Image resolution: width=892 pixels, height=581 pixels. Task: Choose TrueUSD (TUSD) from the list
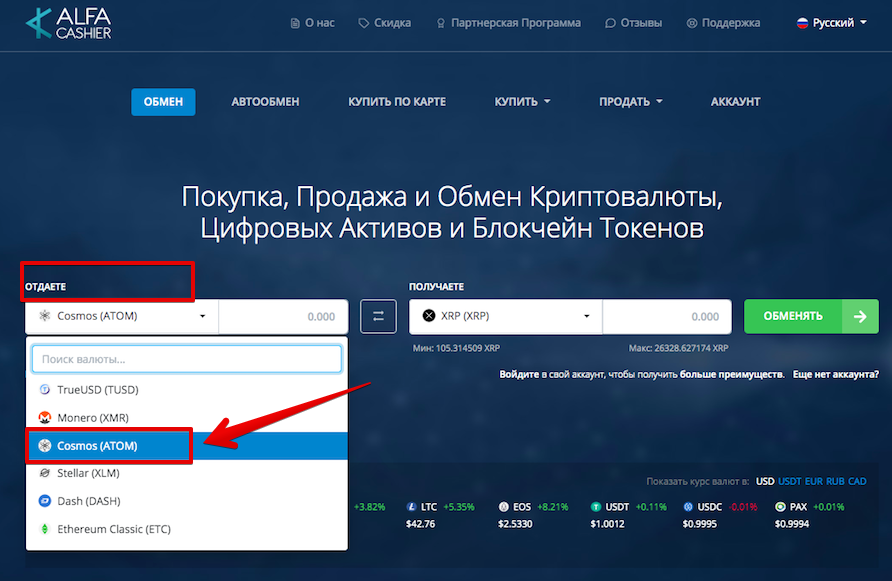[187, 390]
